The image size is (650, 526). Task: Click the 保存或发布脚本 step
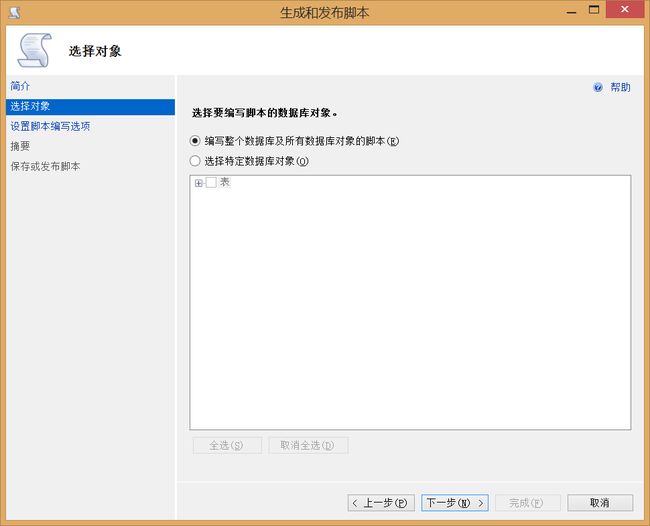(45, 166)
